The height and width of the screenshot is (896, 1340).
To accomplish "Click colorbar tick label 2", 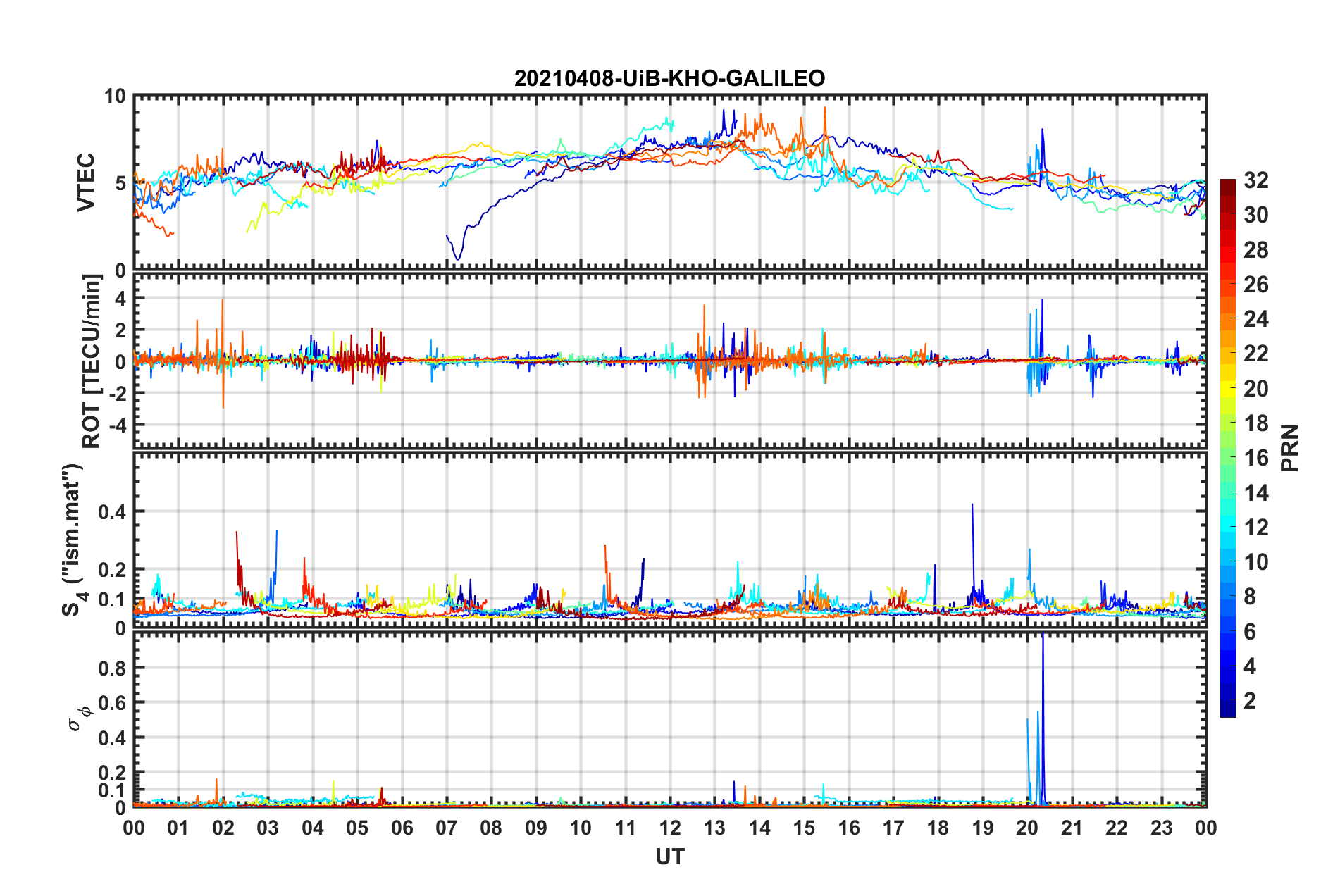I will [x=1250, y=700].
